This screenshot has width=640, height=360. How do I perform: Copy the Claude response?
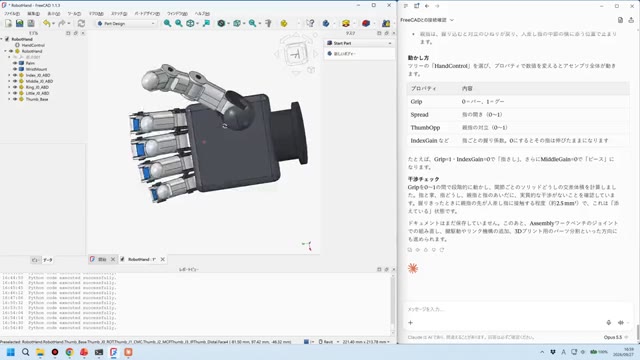(x=410, y=250)
